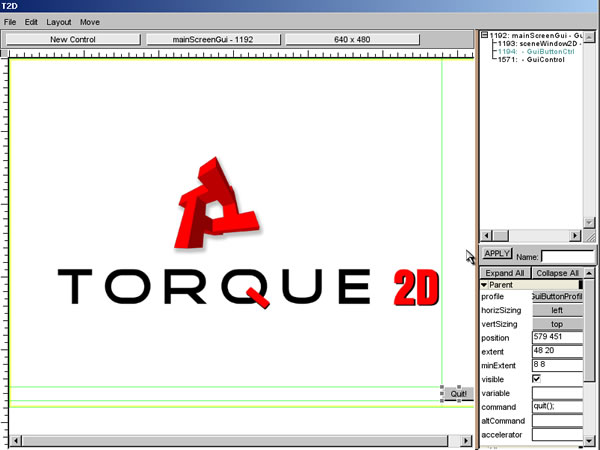600x450 pixels.
Task: Click the altCommand input field
Action: [x=558, y=421]
